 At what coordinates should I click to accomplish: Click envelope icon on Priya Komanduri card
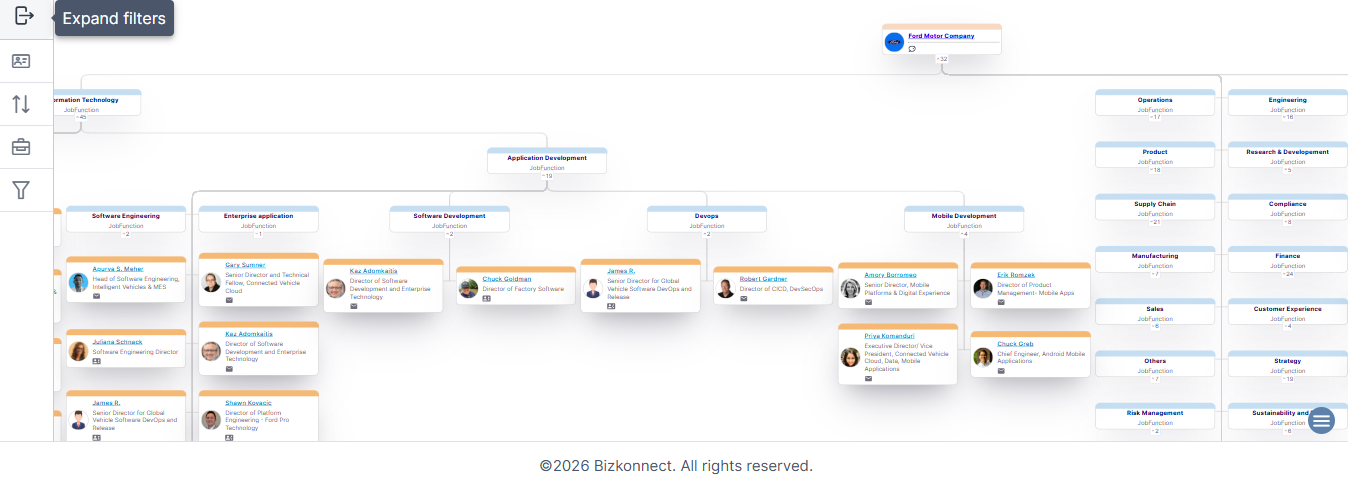click(869, 378)
